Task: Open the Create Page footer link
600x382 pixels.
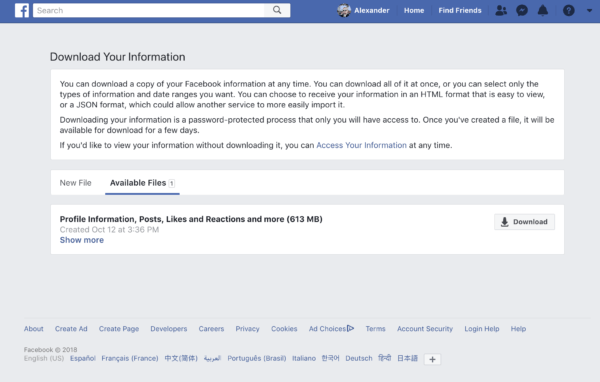Action: (119, 329)
